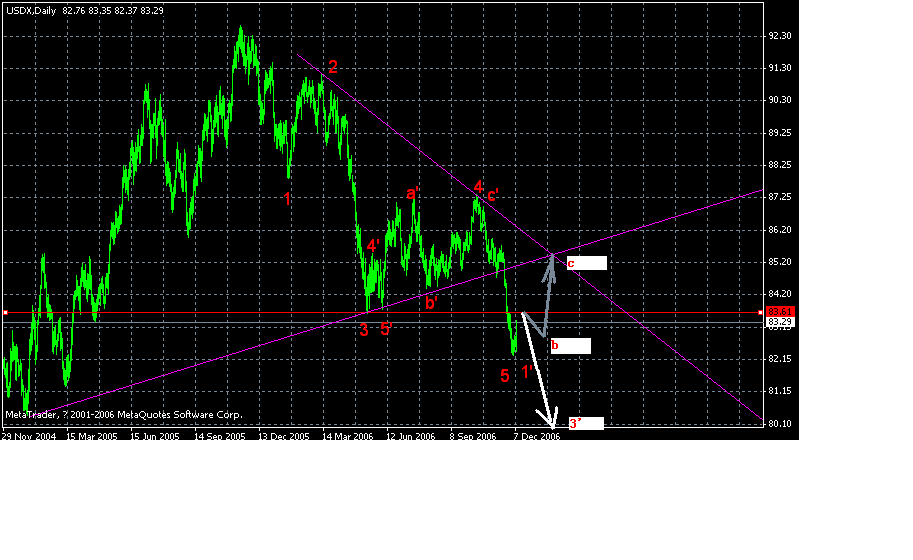Click the 89.25 price axis label
The width and height of the screenshot is (913, 560).
(780, 133)
